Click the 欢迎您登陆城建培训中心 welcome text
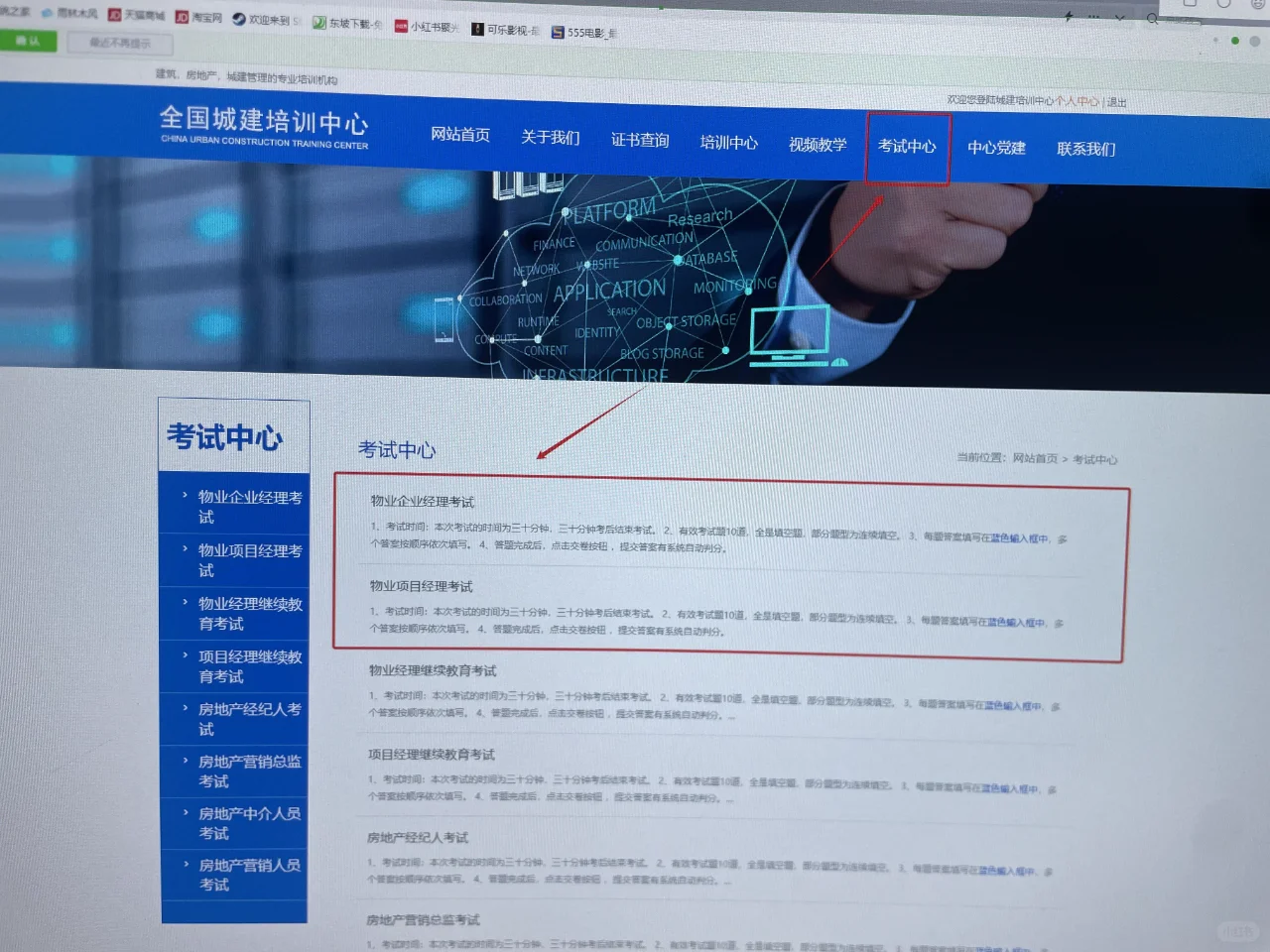This screenshot has height=952, width=1270. pos(1000,100)
